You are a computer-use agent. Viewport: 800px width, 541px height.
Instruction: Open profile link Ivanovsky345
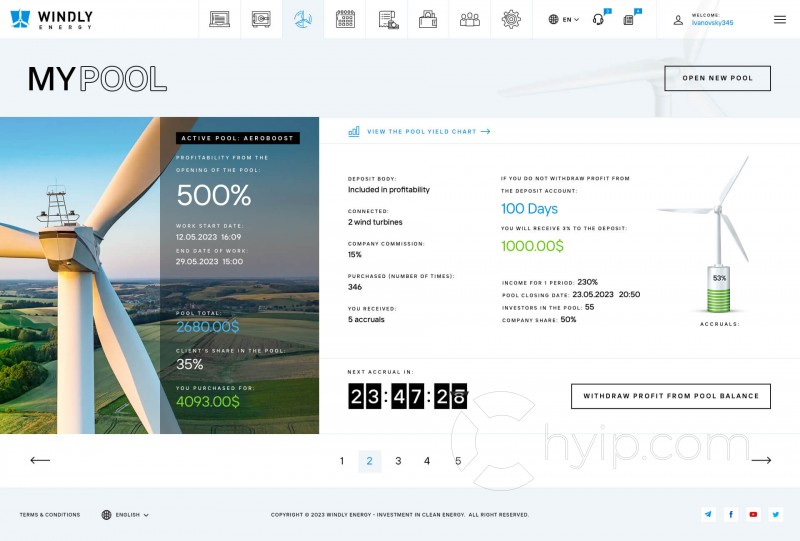coord(712,22)
